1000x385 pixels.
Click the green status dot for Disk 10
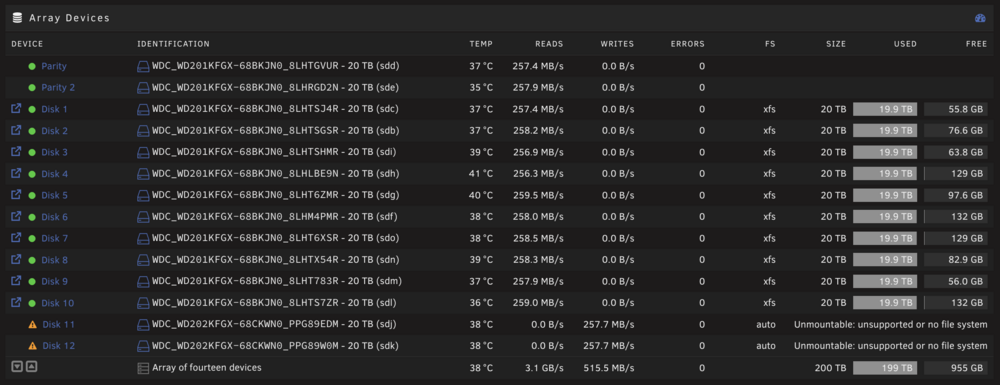(x=32, y=303)
